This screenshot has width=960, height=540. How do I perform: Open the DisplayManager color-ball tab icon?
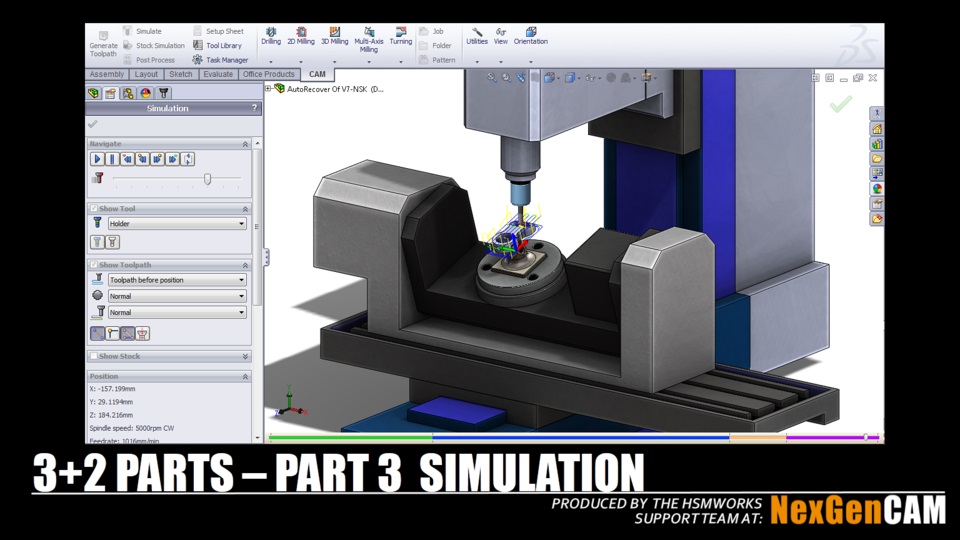point(145,93)
